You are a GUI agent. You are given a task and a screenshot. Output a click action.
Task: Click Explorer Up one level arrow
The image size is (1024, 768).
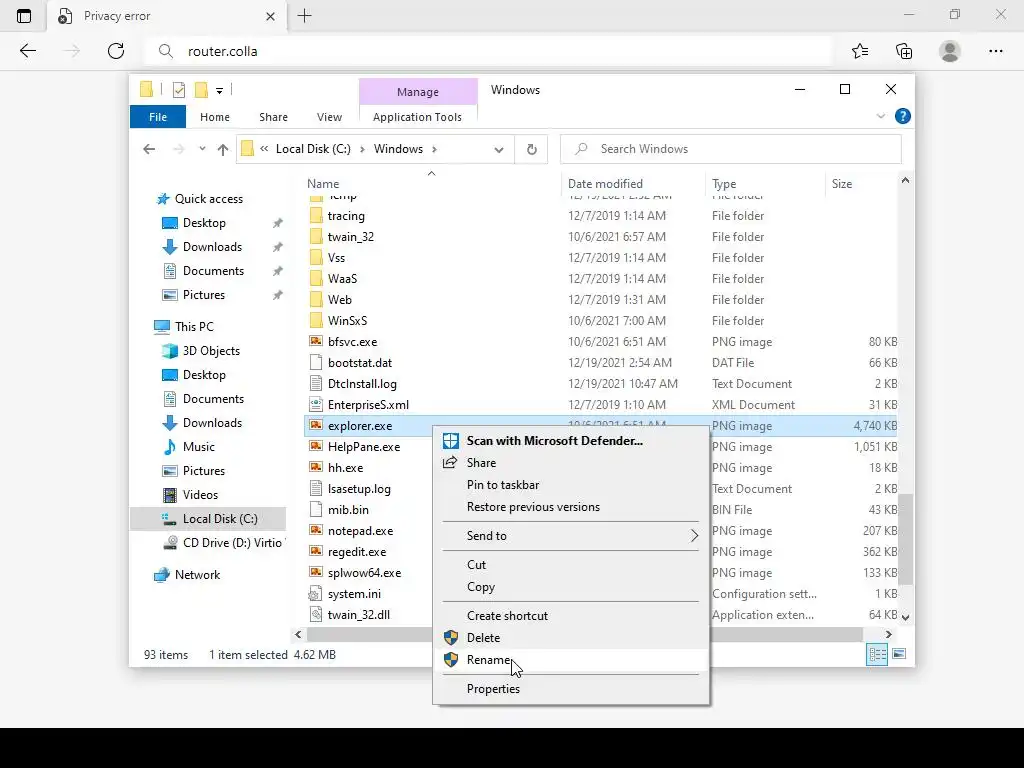(223, 150)
